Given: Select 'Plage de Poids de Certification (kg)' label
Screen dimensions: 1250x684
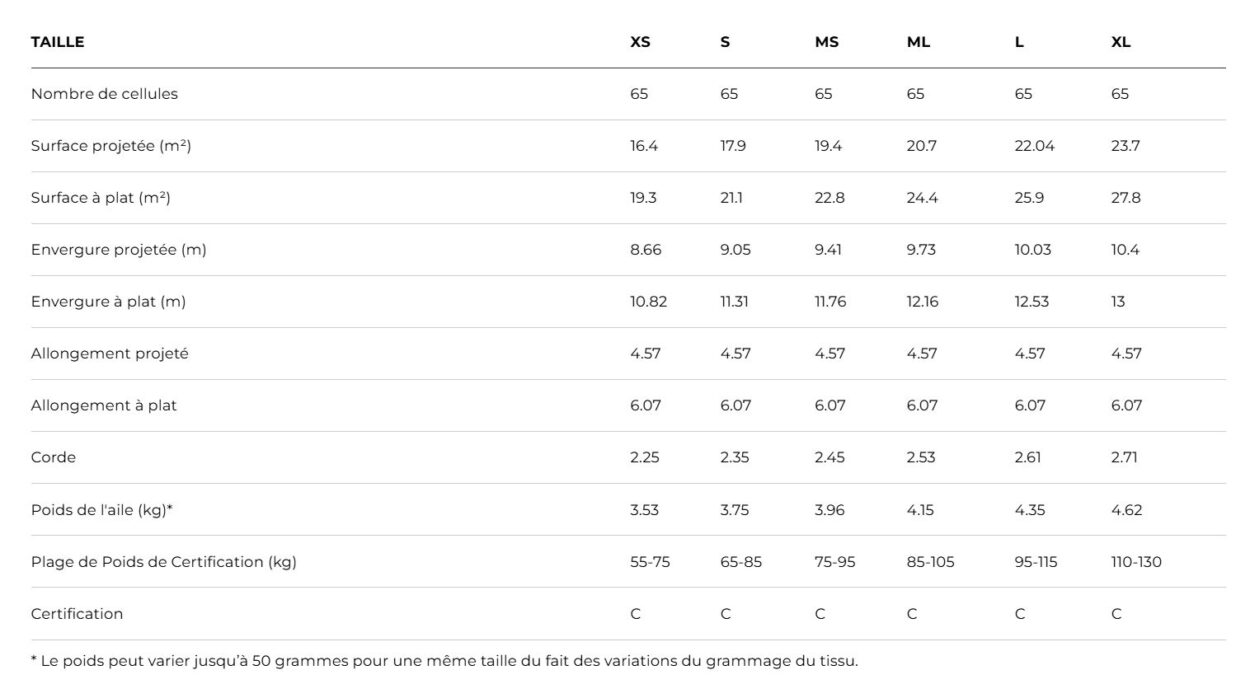Looking at the screenshot, I should [x=163, y=562].
